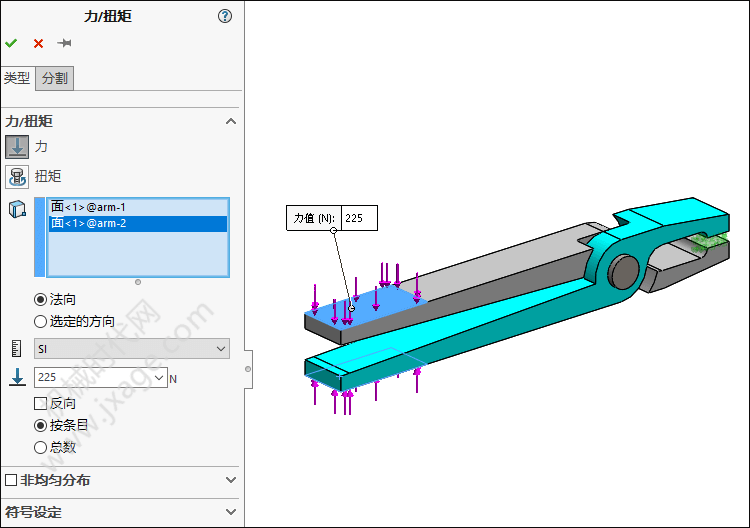The image size is (750, 528).
Task: Expand the 非均匀分布 section chevron
Action: 231,480
